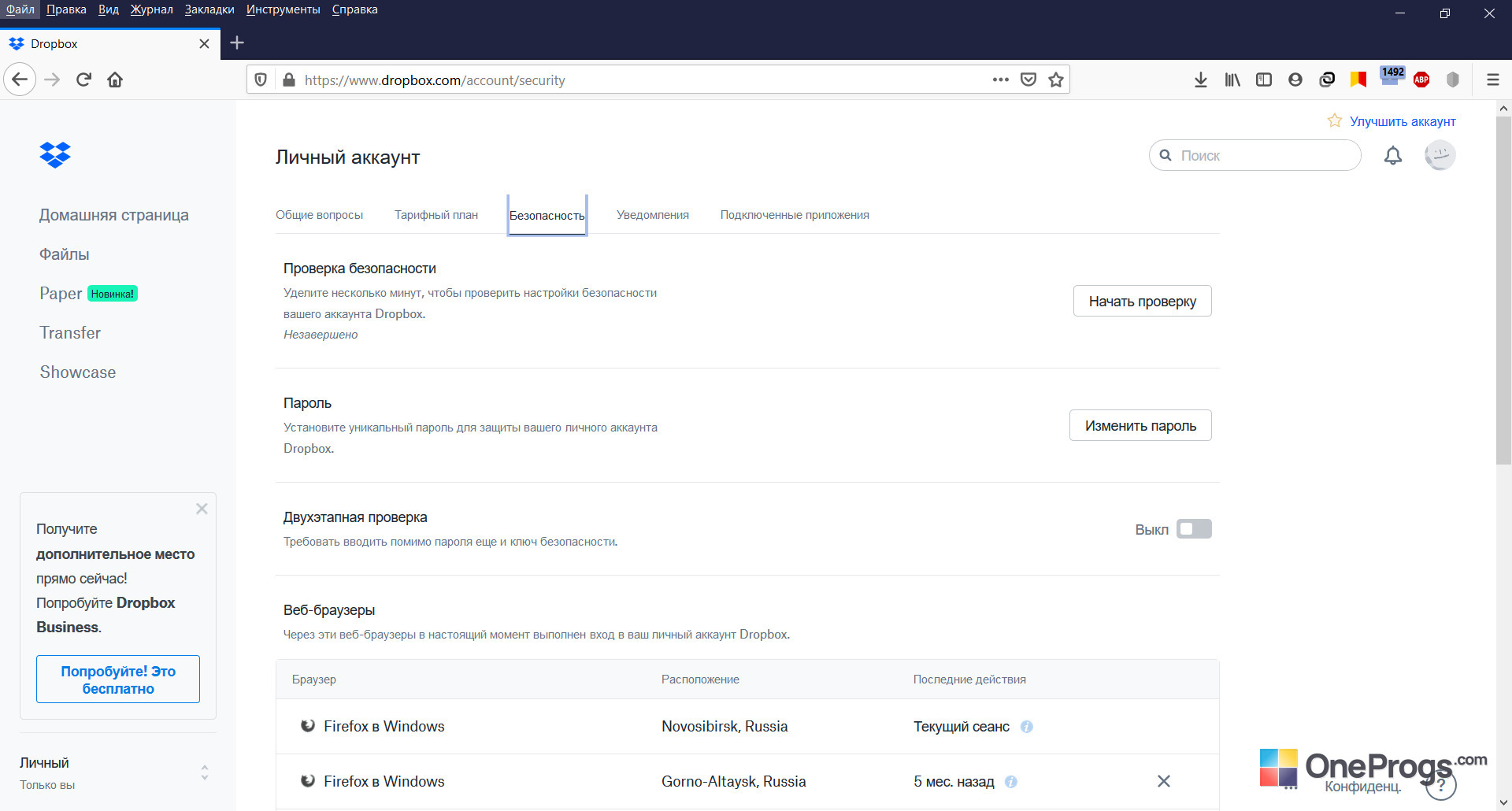Open the Вид menu
The height and width of the screenshot is (811, 1512).
tap(109, 9)
